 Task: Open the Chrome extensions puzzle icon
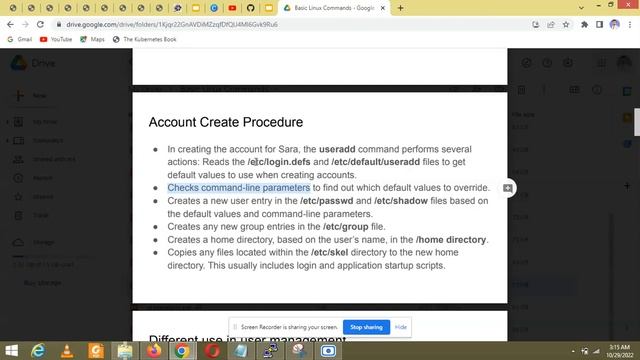tap(584, 24)
